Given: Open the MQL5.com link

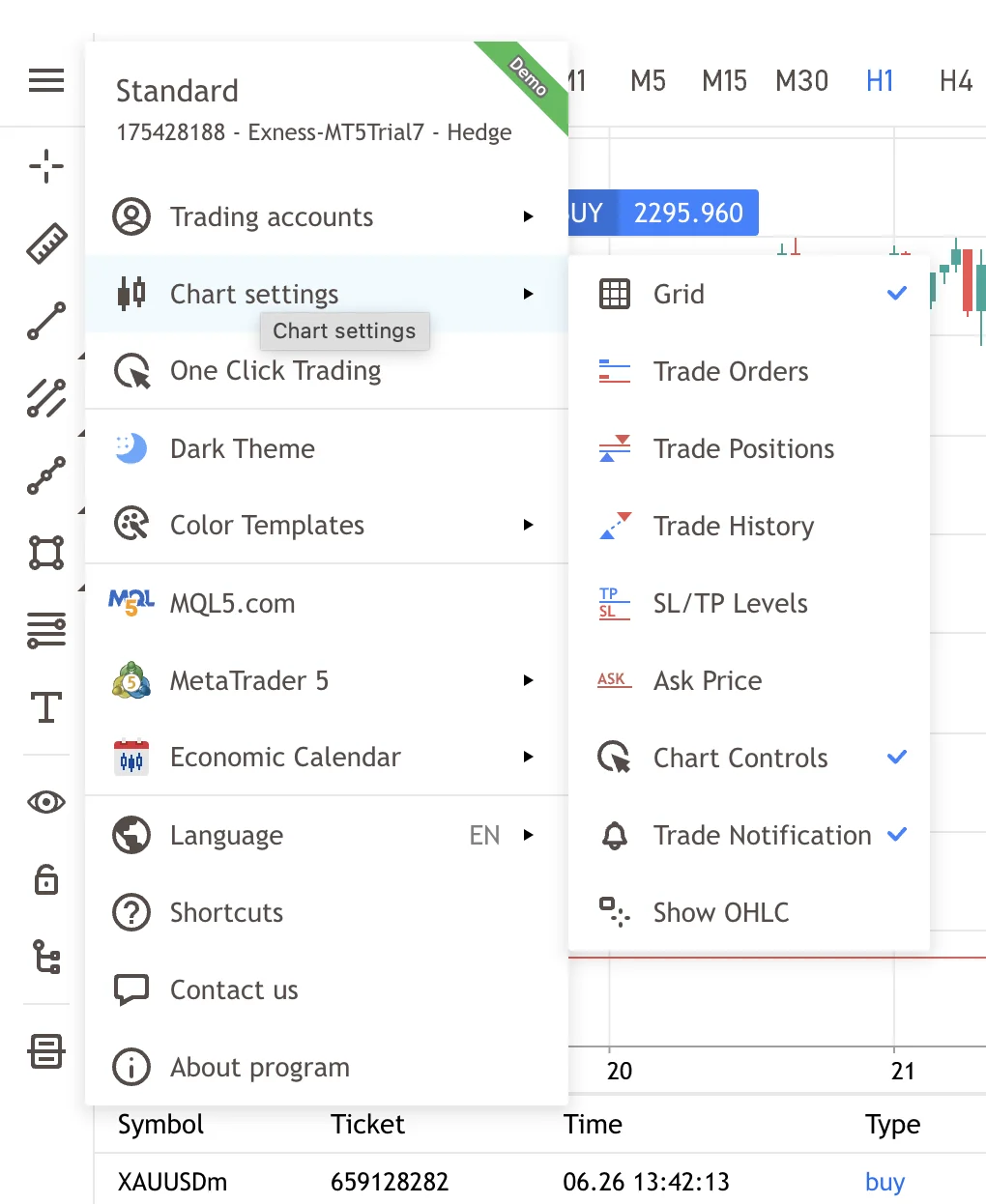Looking at the screenshot, I should click(x=232, y=603).
